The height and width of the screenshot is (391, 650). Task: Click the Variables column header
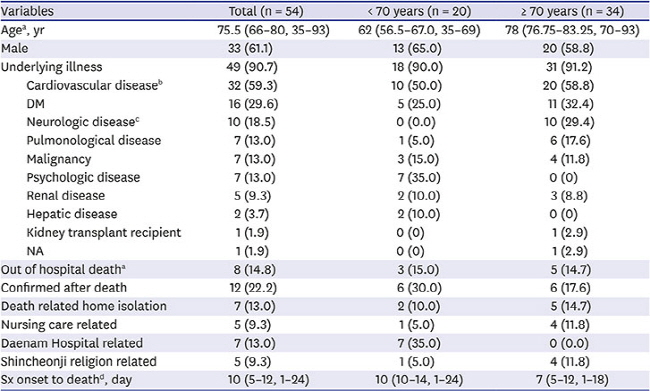tap(27, 11)
